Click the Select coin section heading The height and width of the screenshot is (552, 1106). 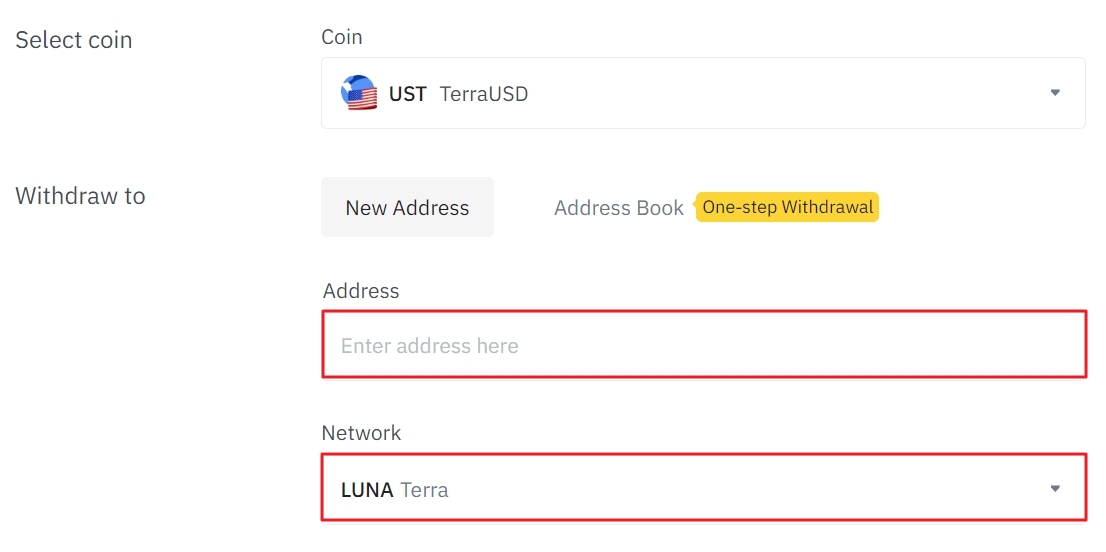74,40
